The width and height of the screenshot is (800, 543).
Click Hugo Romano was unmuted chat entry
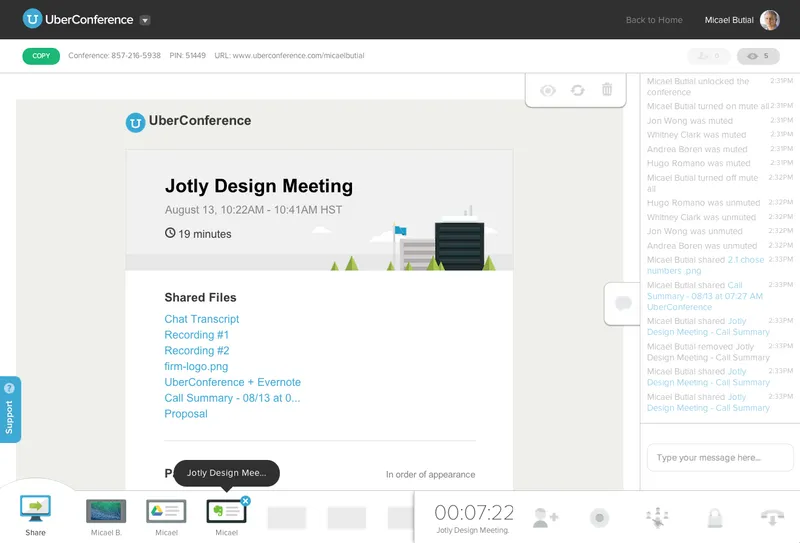tap(704, 203)
